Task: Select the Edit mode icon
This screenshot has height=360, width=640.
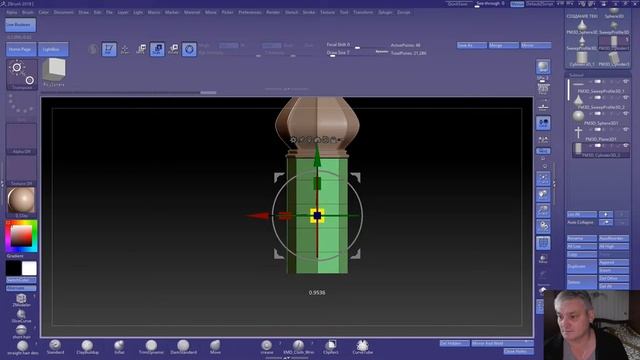Action: pyautogui.click(x=109, y=49)
